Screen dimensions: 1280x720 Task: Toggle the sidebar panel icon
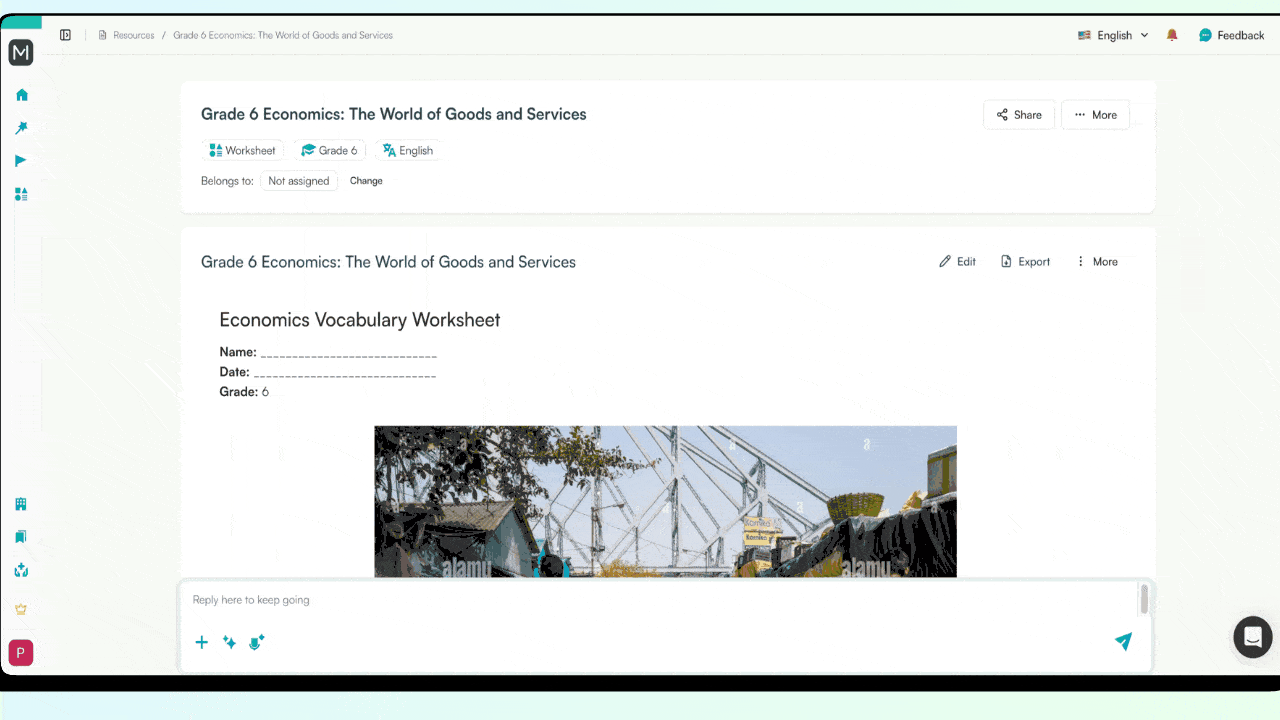pos(65,35)
